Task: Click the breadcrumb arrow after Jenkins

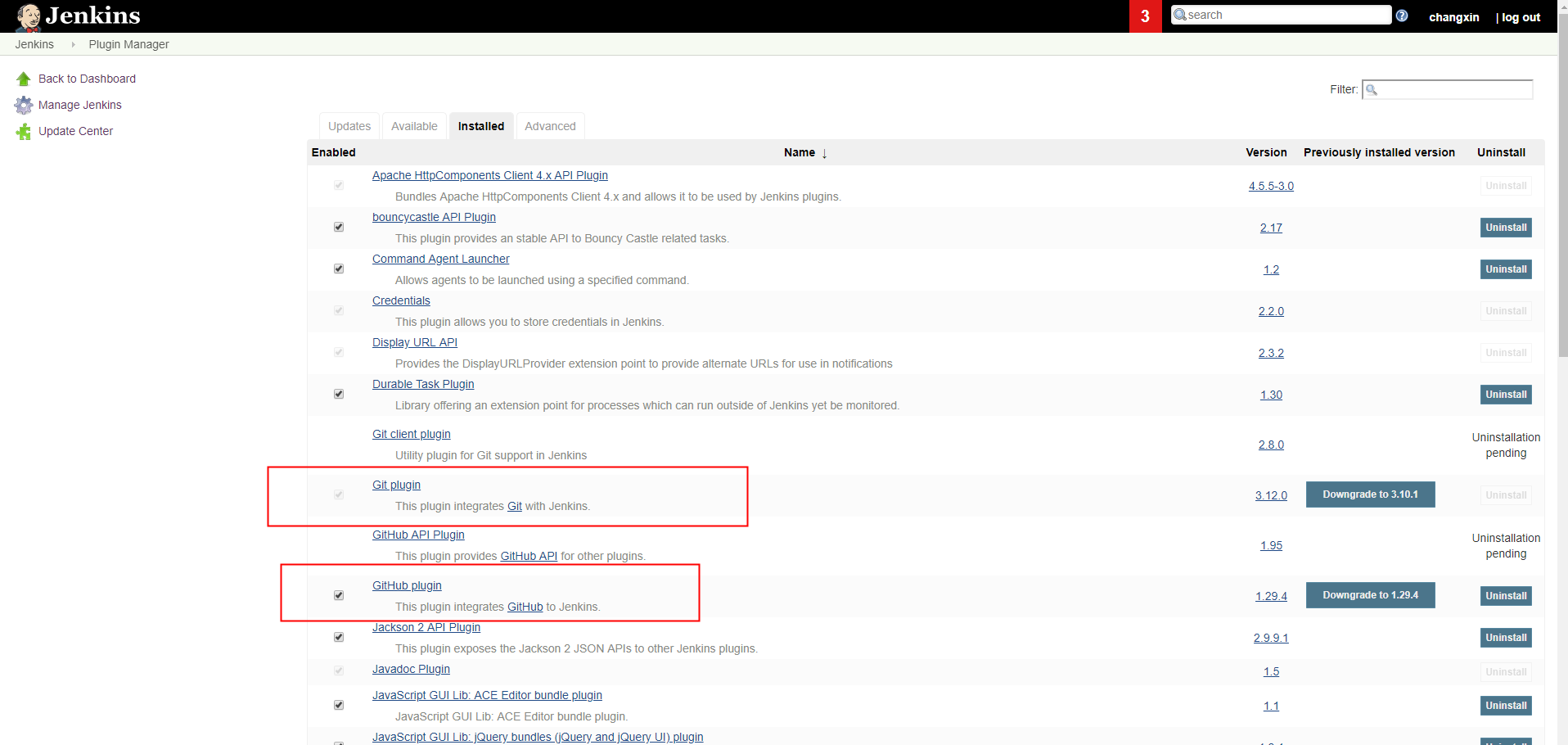Action: tap(73, 44)
